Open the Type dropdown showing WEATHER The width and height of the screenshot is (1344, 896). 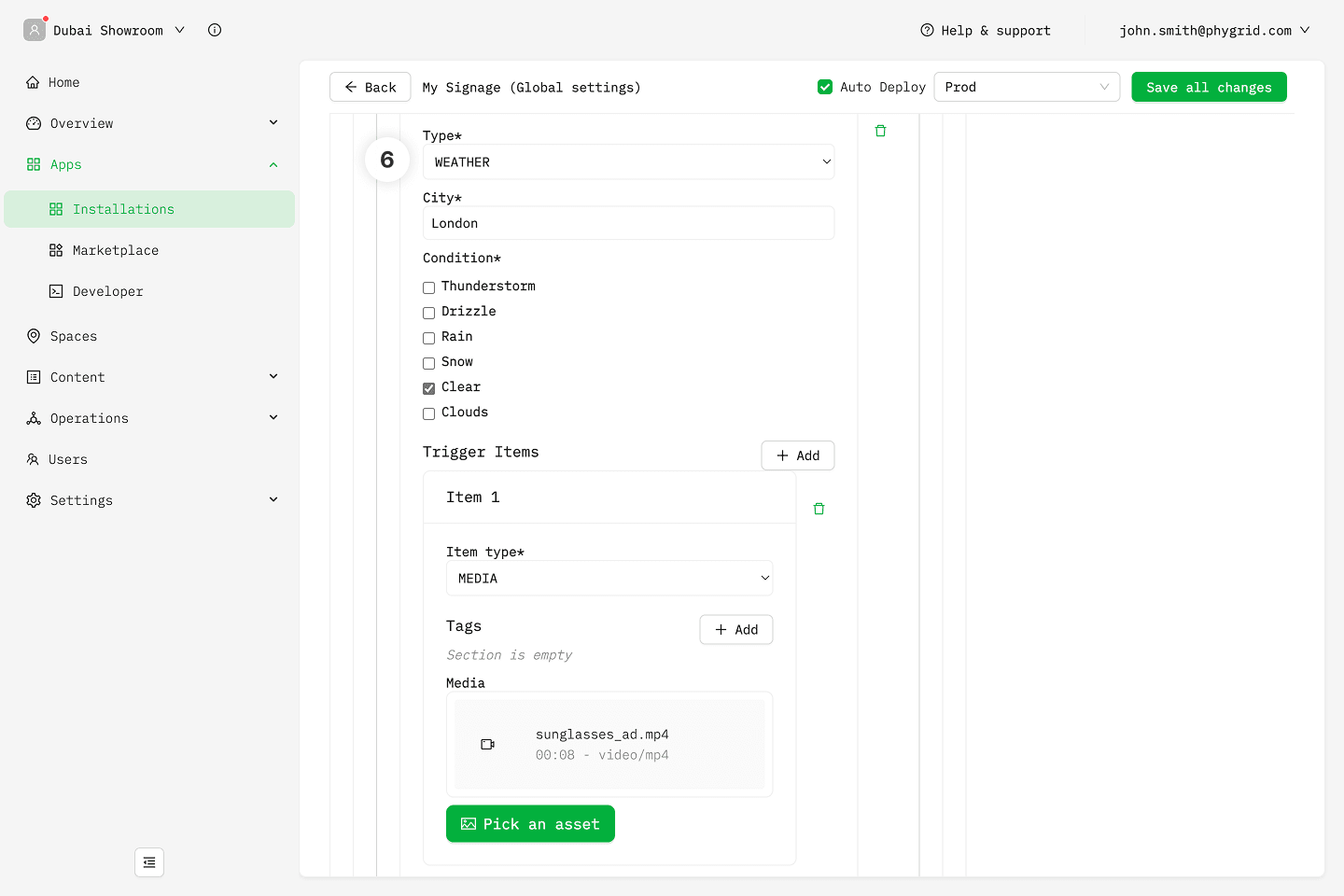pos(628,161)
